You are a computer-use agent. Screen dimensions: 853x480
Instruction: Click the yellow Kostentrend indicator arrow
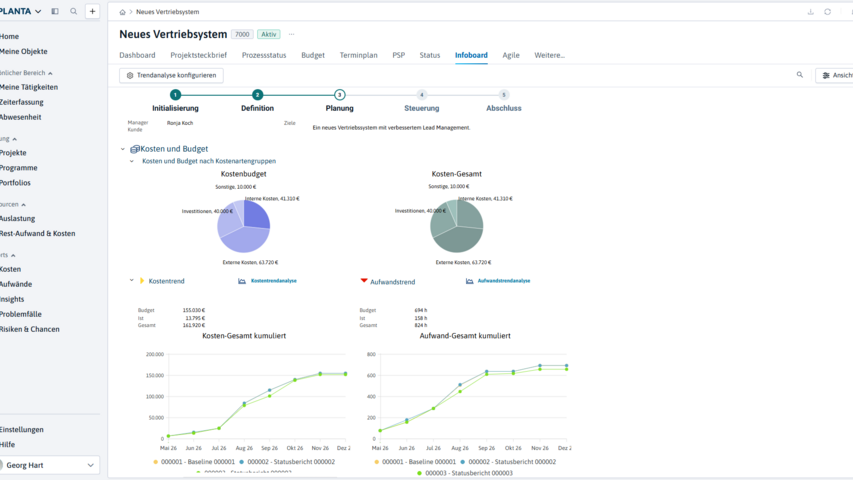142,281
